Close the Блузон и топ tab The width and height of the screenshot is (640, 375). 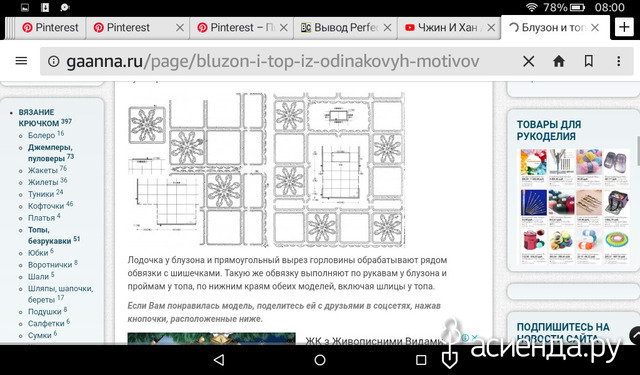(595, 27)
